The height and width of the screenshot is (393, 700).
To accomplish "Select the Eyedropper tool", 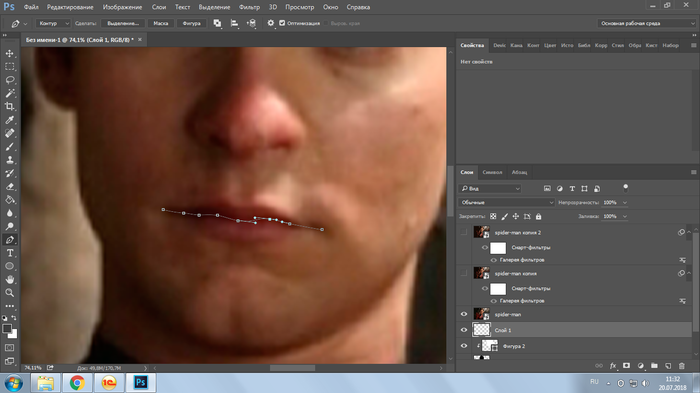I will [x=9, y=120].
